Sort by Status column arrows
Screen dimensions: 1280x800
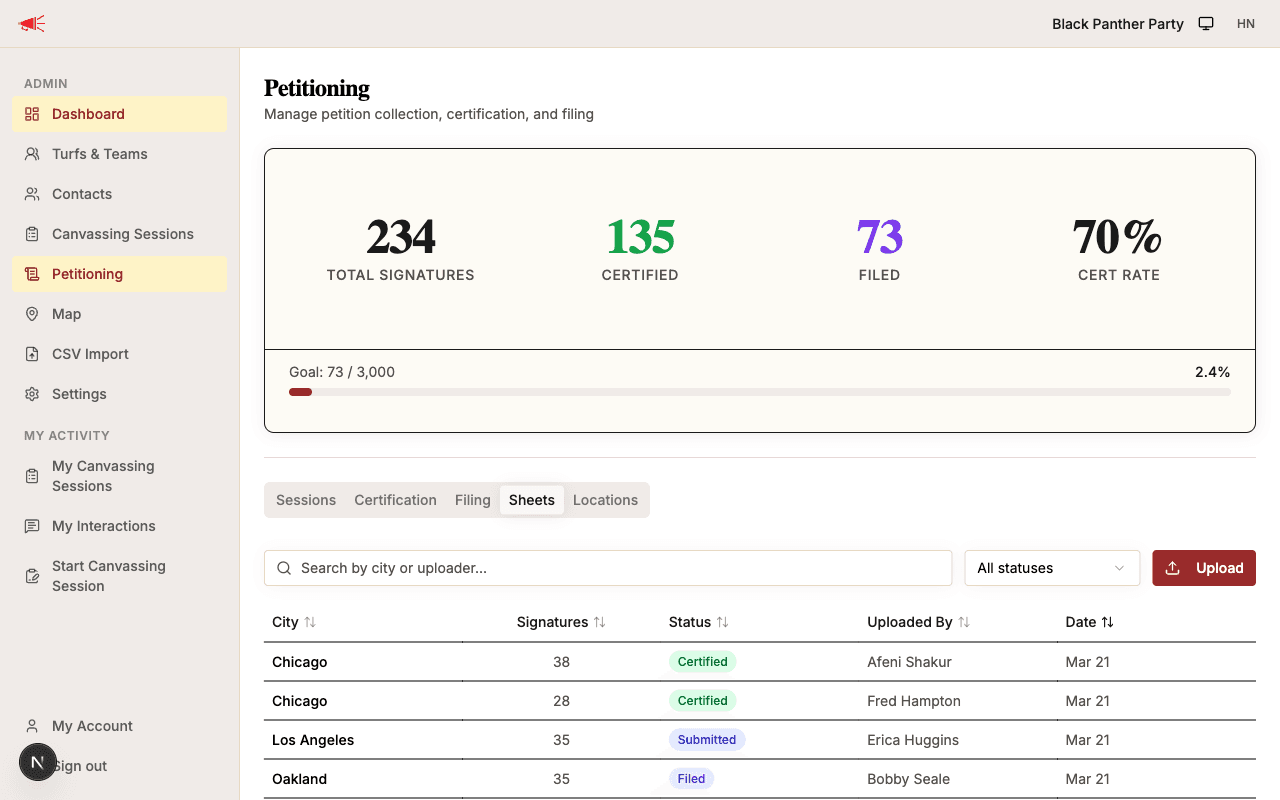[722, 622]
